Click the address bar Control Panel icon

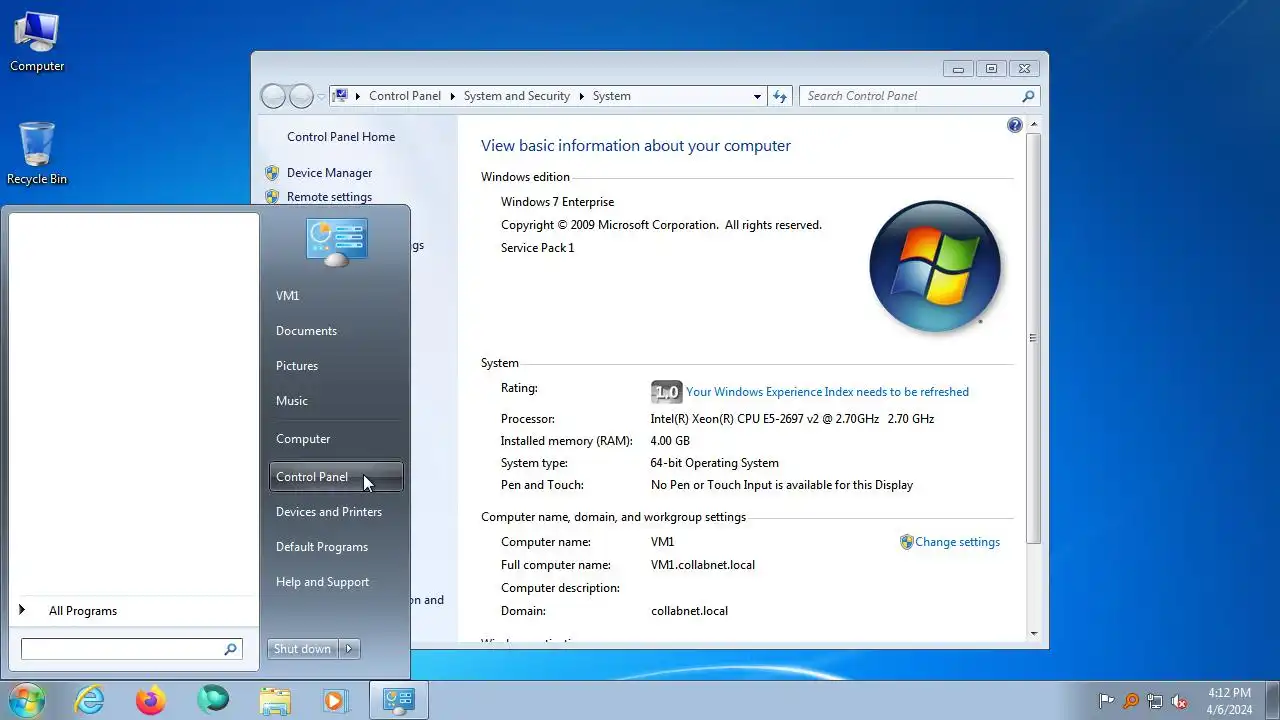341,96
